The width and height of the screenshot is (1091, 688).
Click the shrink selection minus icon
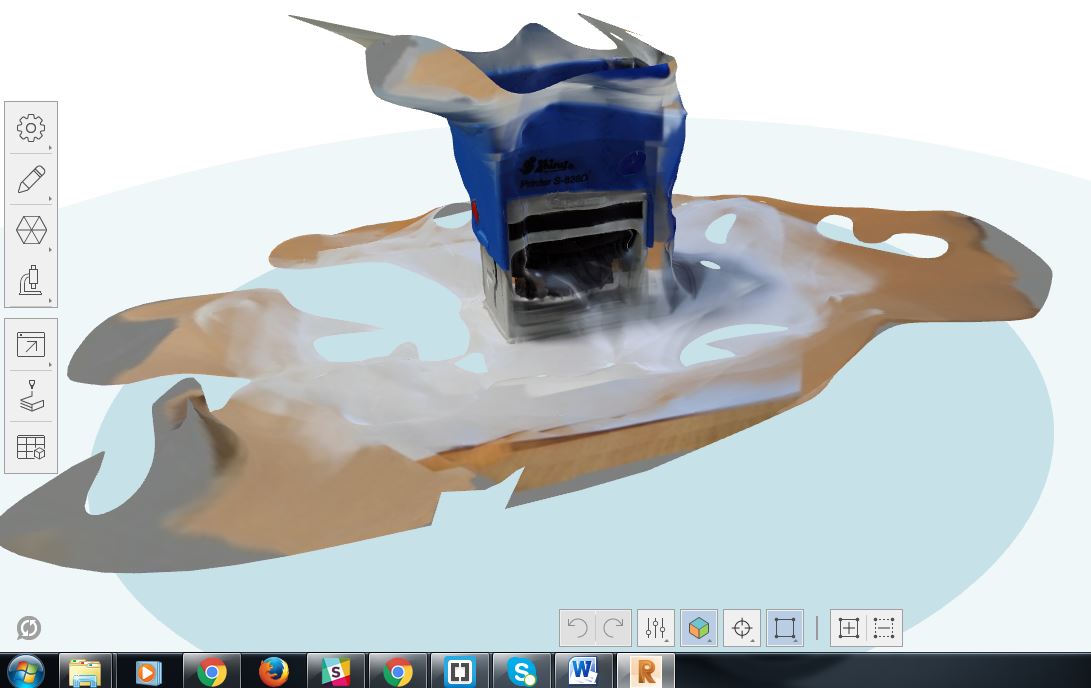(x=884, y=627)
